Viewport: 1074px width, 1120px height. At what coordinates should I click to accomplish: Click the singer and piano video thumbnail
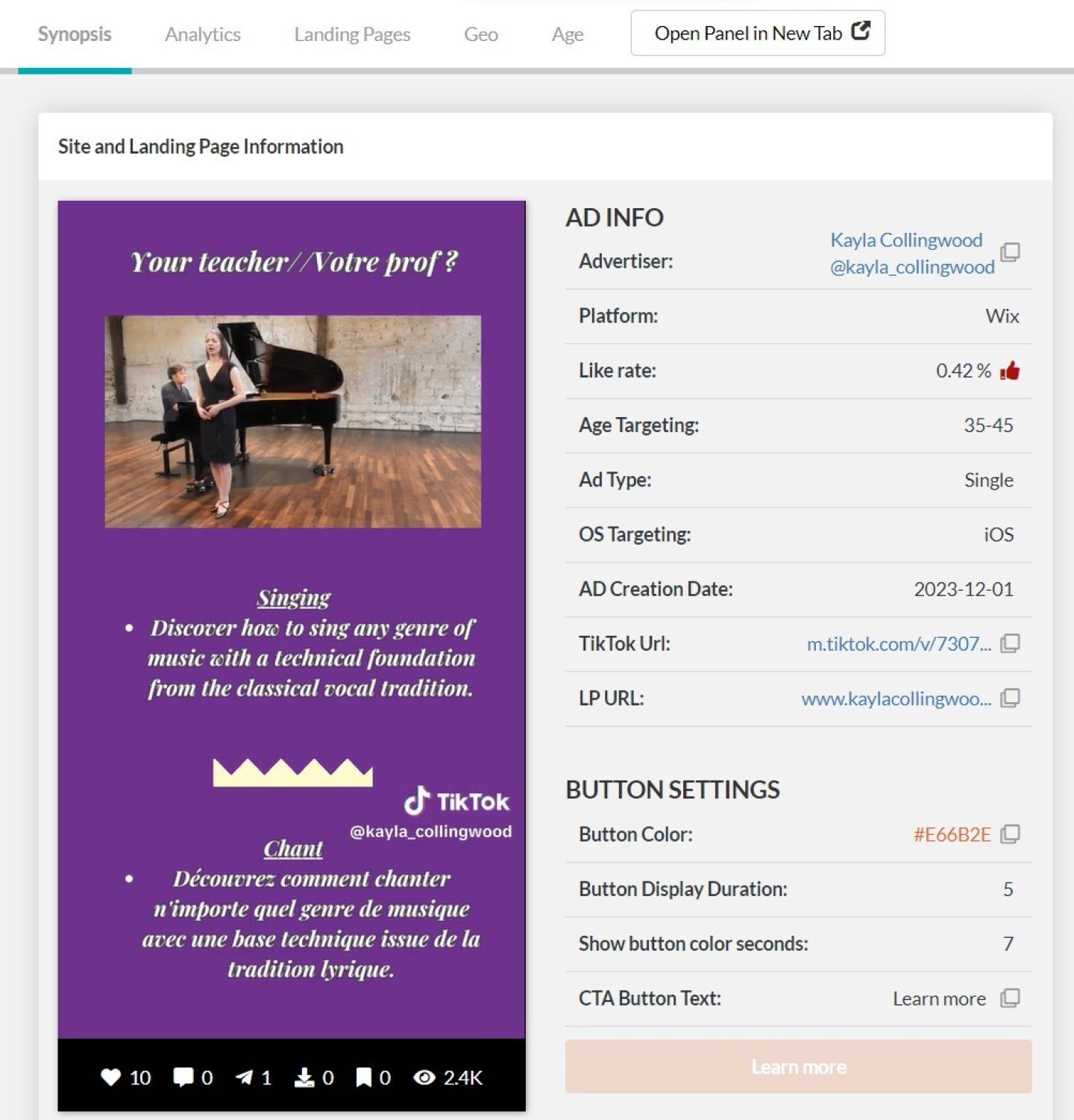click(292, 422)
